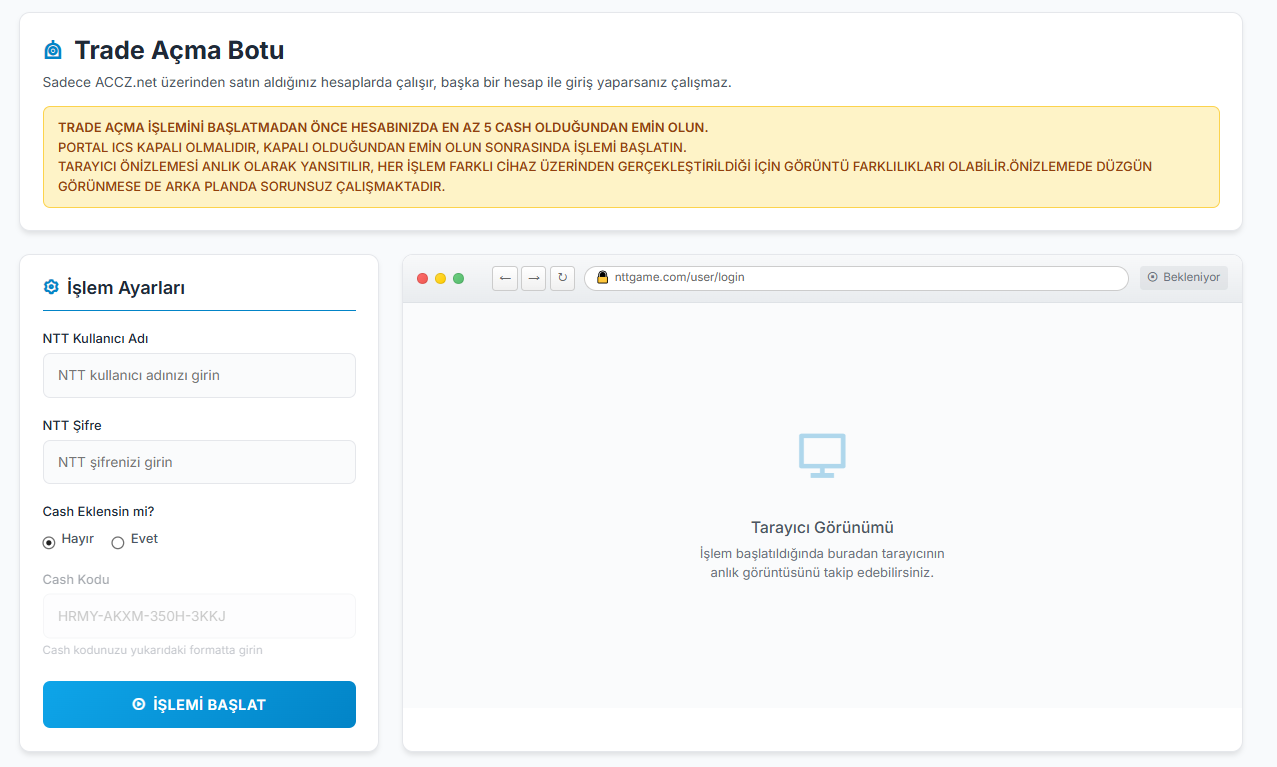This screenshot has width=1277, height=767.
Task: Click the bot icon beside Trade Açma Botu
Action: (53, 50)
